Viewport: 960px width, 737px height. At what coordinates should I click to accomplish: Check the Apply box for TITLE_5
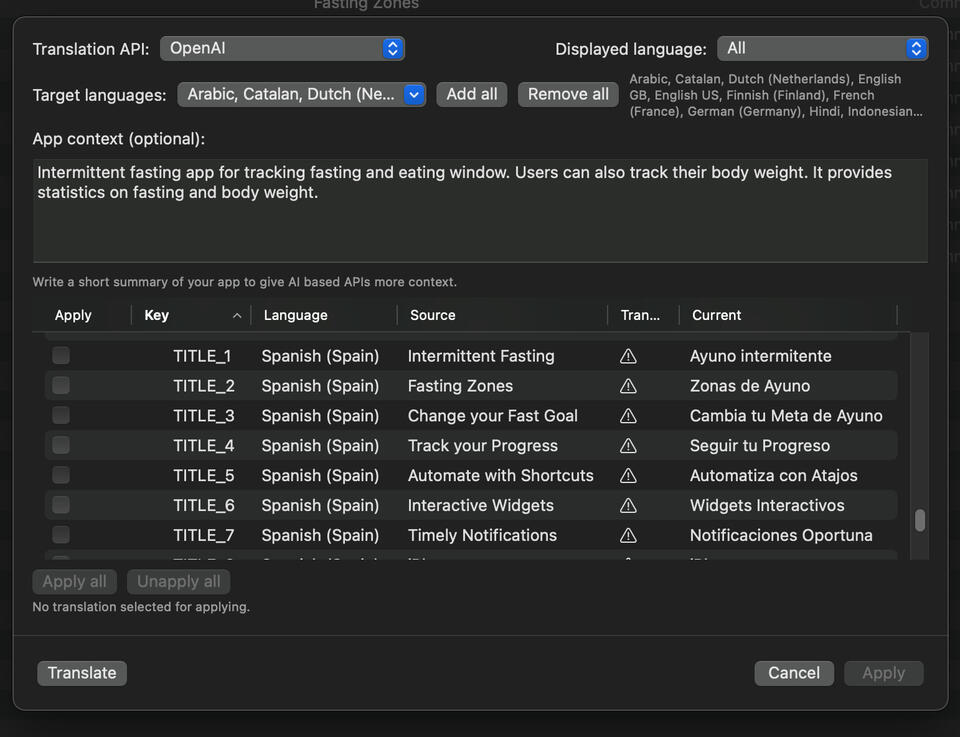point(61,476)
